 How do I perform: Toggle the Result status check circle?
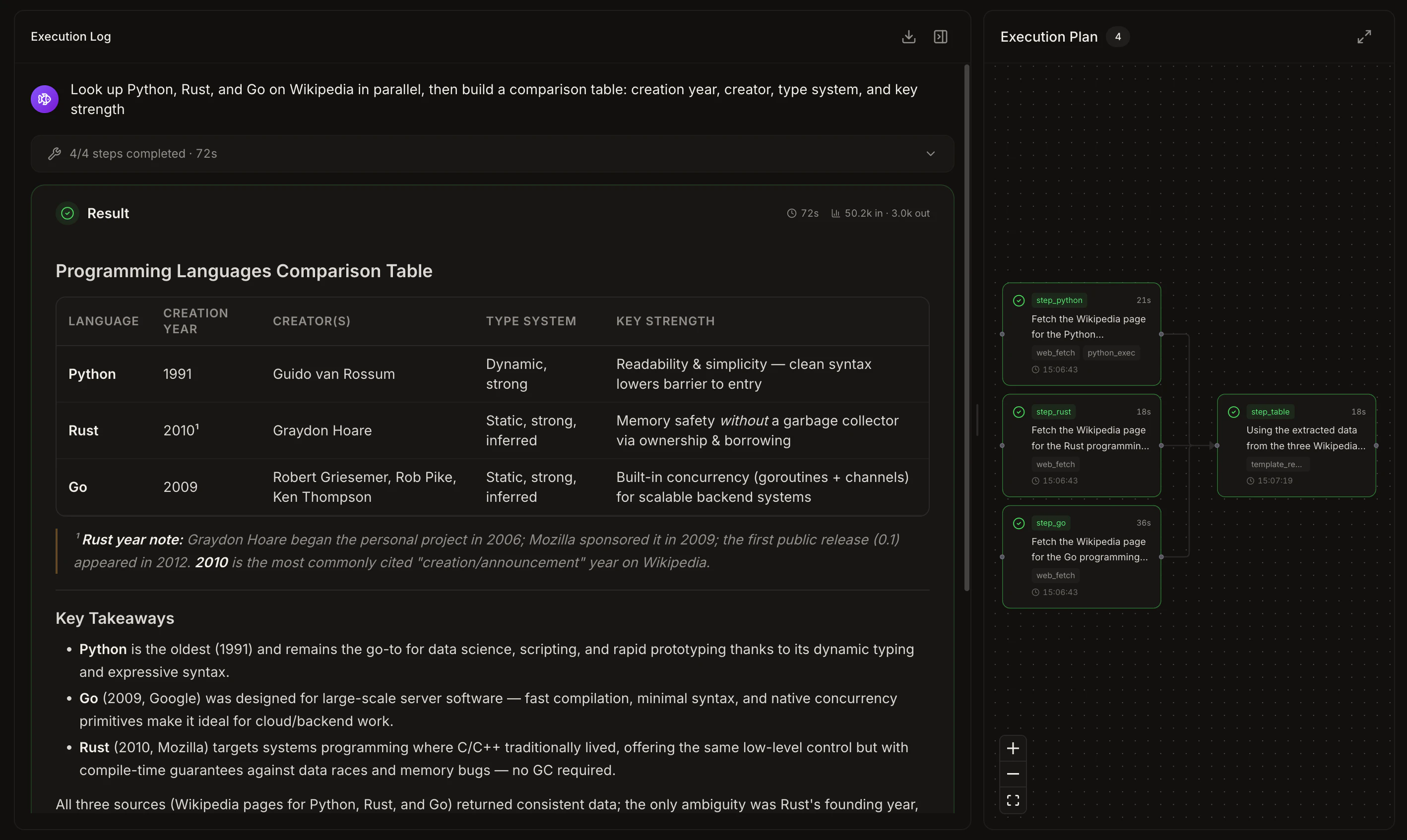pos(67,213)
